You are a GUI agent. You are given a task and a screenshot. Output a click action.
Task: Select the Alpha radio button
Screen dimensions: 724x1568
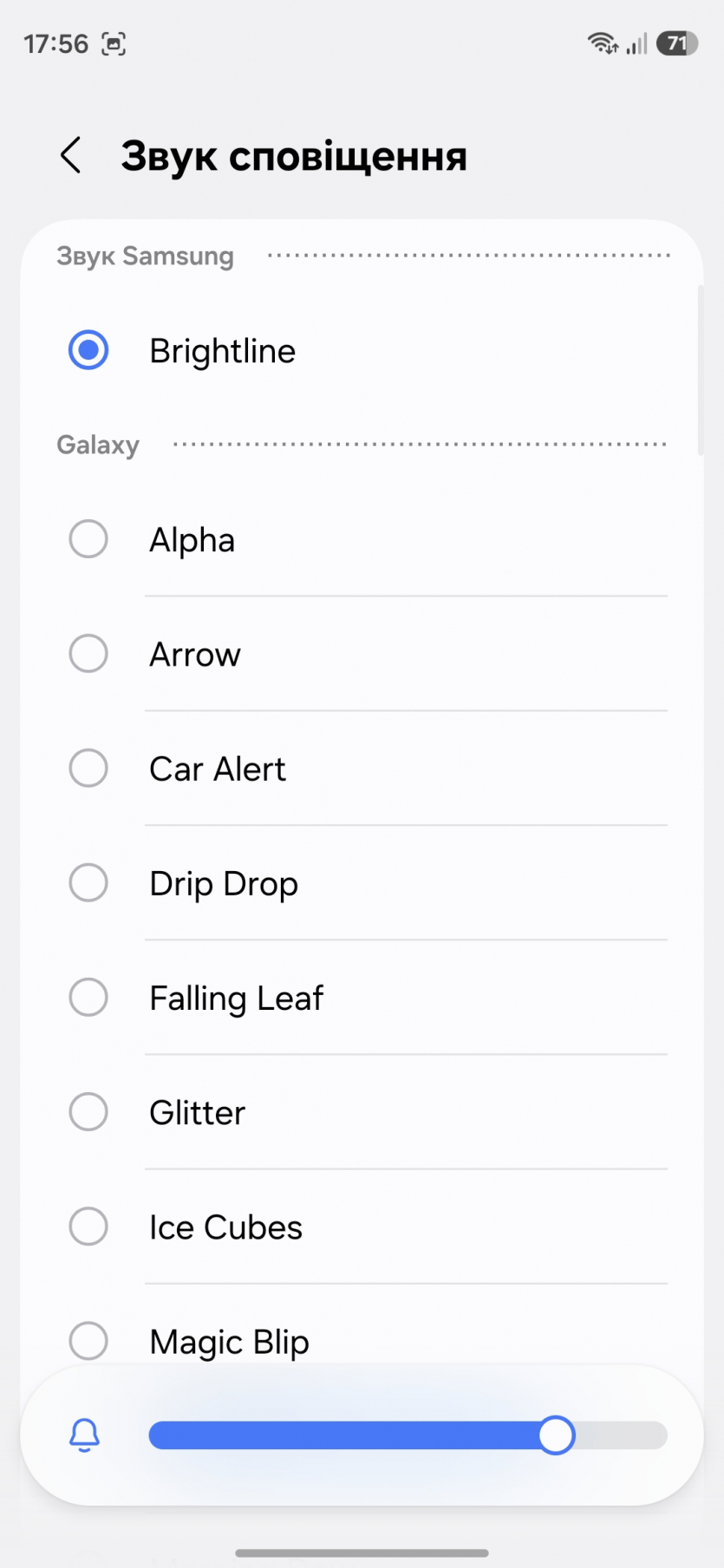(x=88, y=539)
